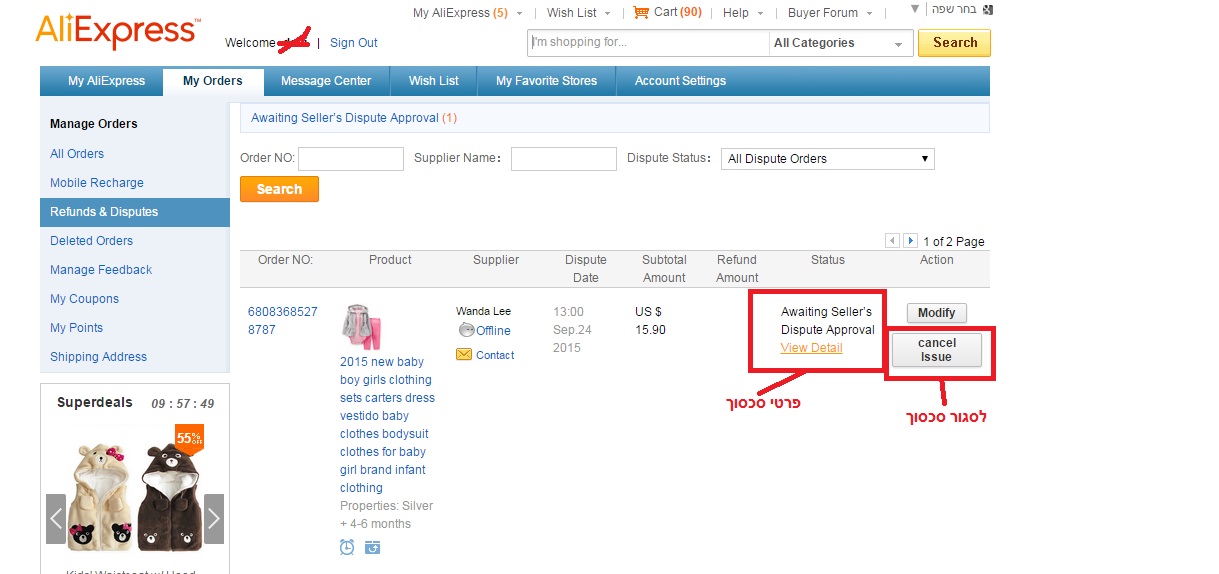The height and width of the screenshot is (574, 1219).
Task: Click next page arrow in pagination
Action: tap(910, 241)
